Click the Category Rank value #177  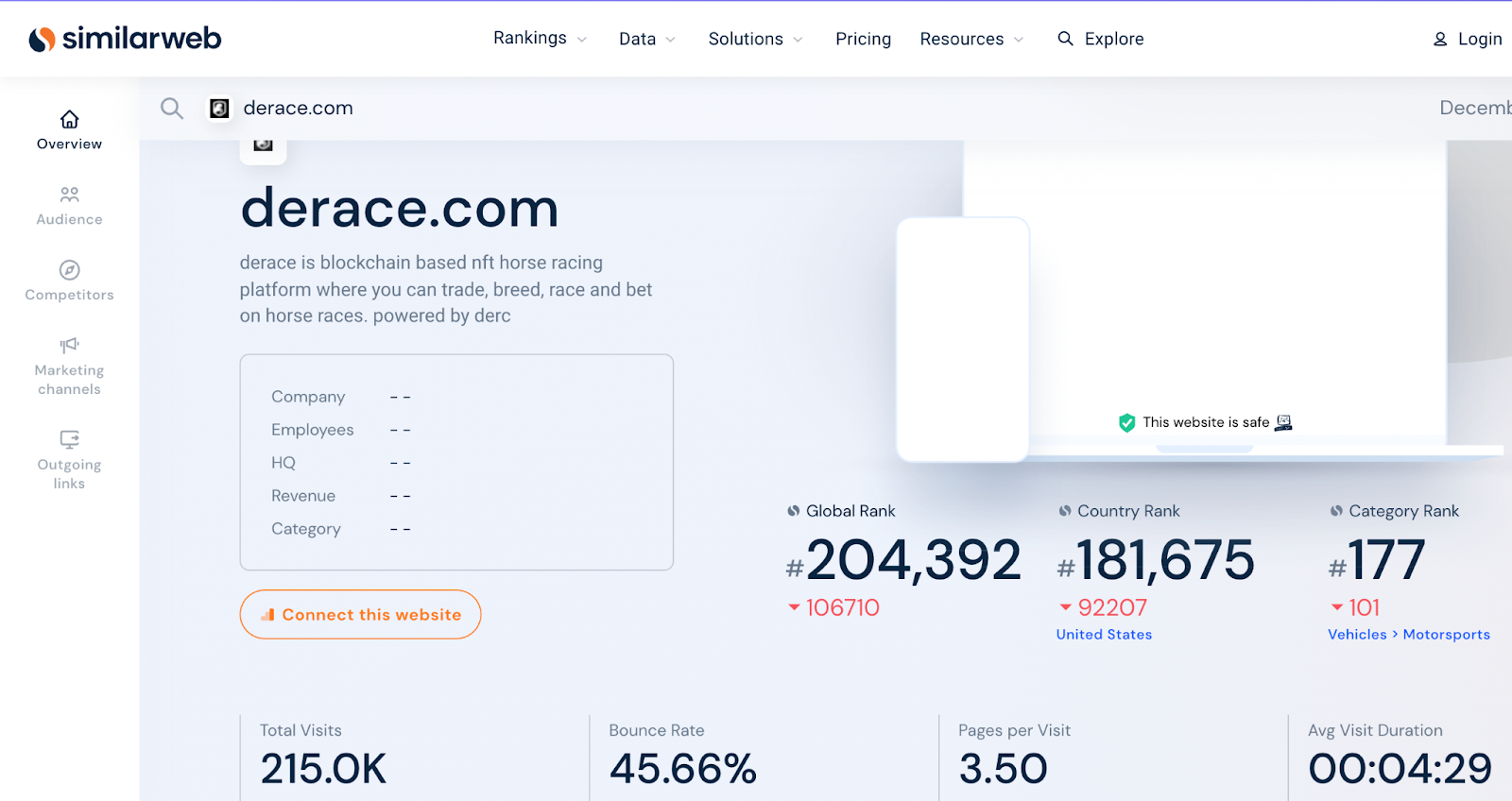[x=1376, y=560]
